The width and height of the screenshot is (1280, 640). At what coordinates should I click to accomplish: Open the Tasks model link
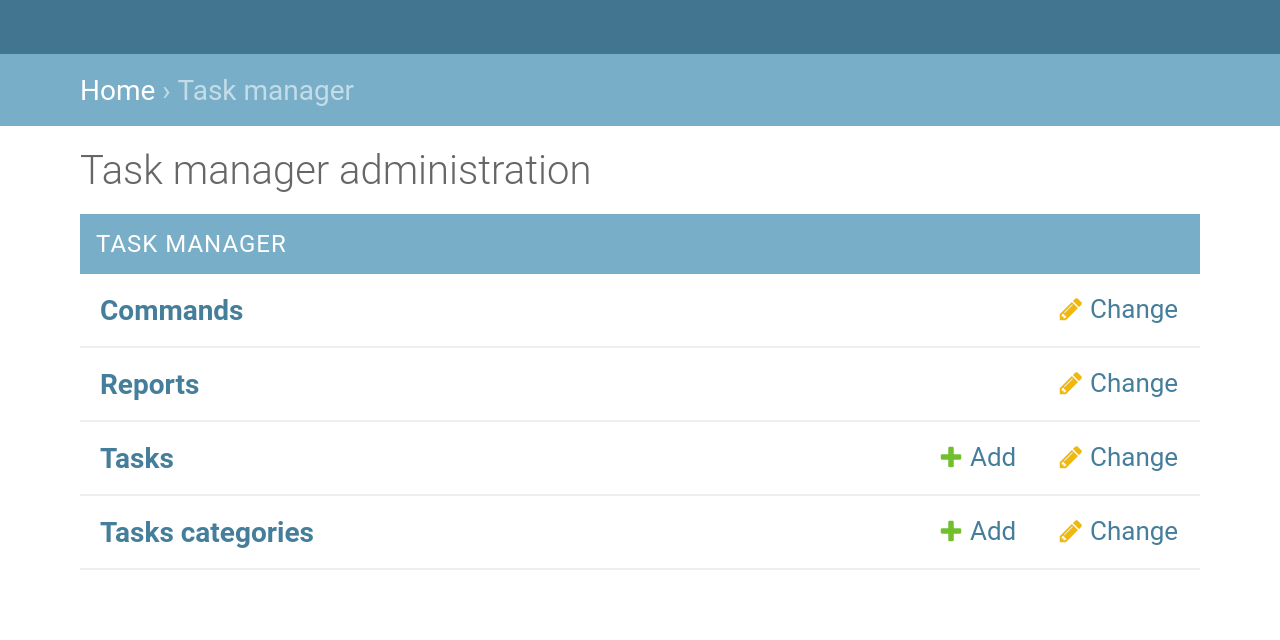[x=137, y=459]
